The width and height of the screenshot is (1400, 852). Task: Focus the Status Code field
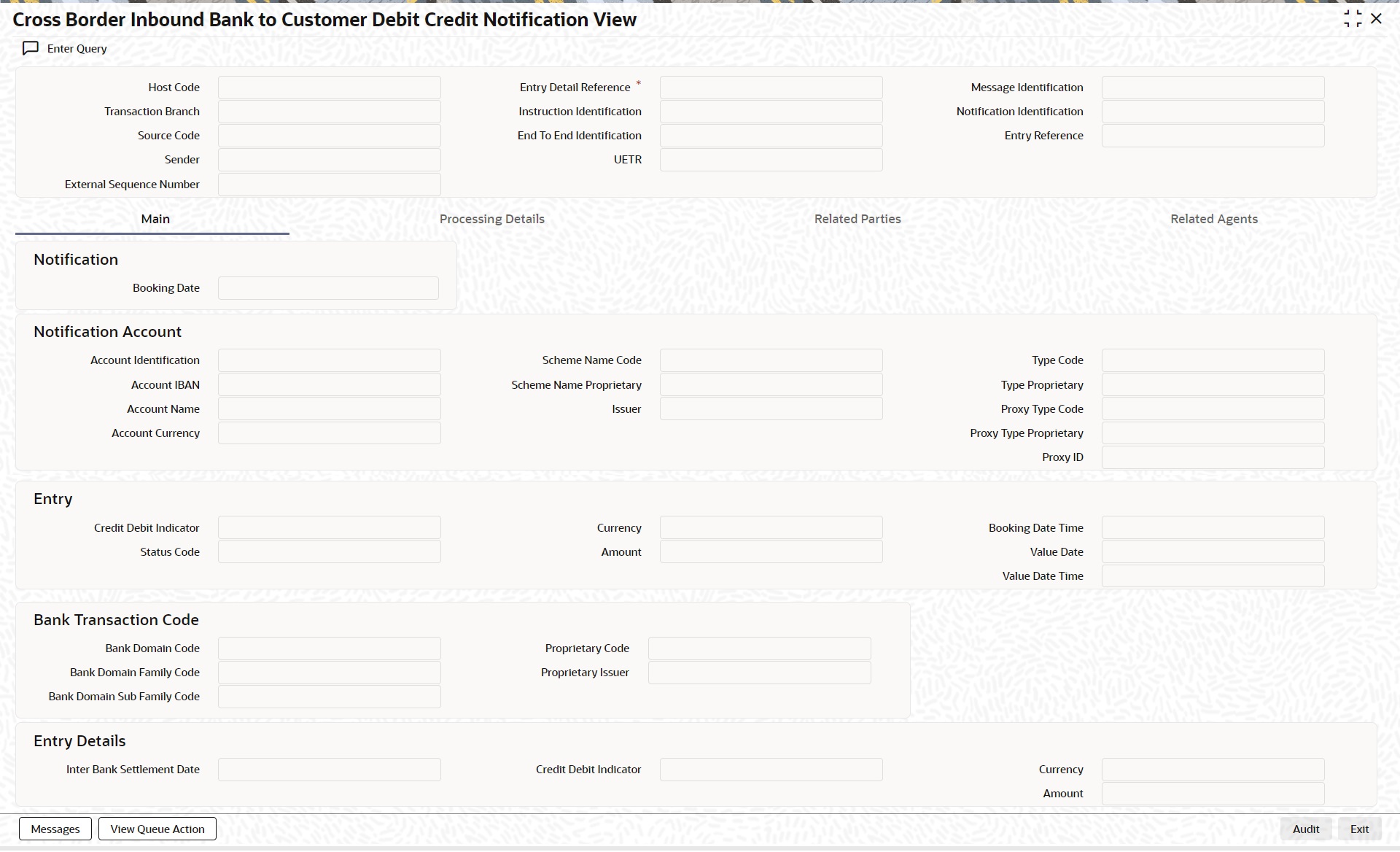click(x=330, y=552)
